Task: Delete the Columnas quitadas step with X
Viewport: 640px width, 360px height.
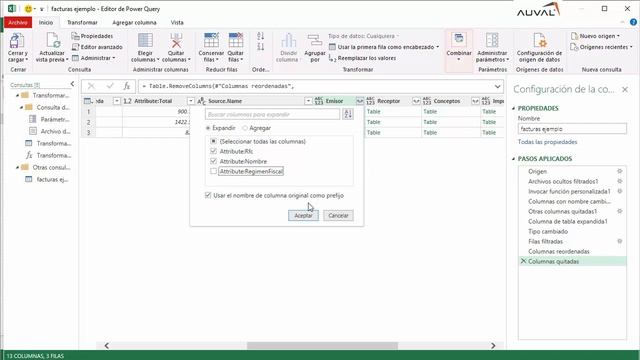Action: tap(523, 261)
